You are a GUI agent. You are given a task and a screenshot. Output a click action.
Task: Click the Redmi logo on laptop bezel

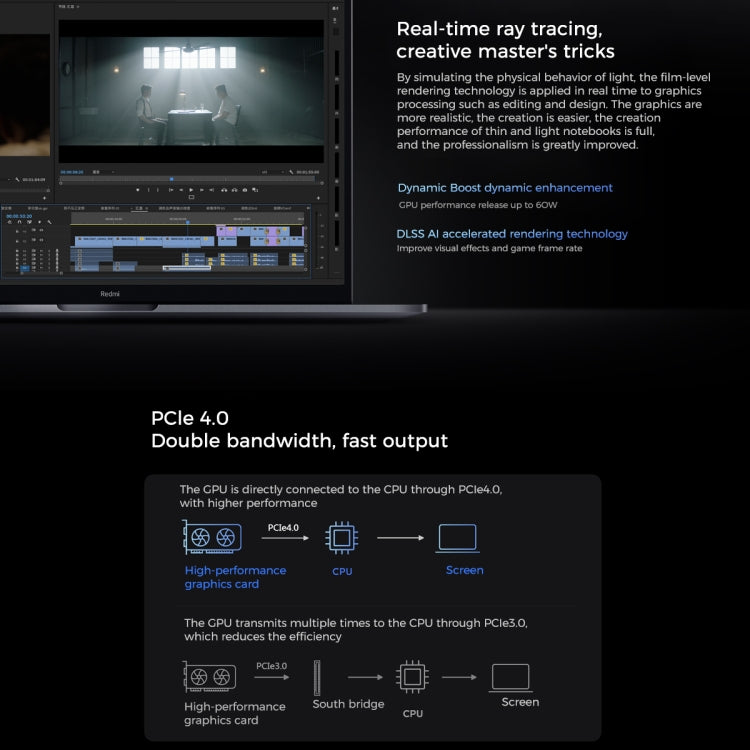point(109,294)
